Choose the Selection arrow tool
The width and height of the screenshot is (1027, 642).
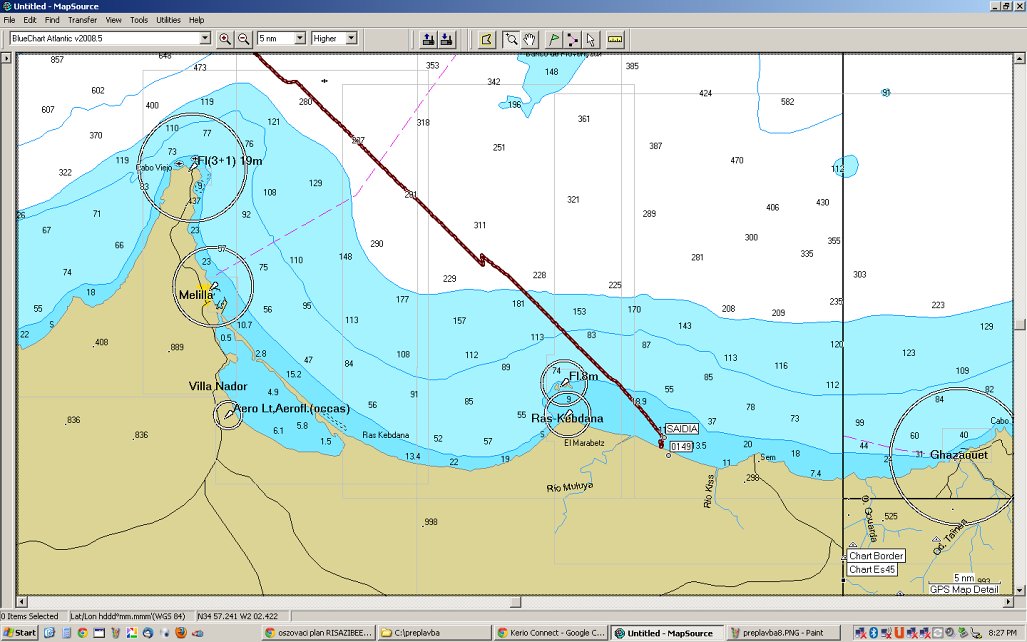pos(590,39)
